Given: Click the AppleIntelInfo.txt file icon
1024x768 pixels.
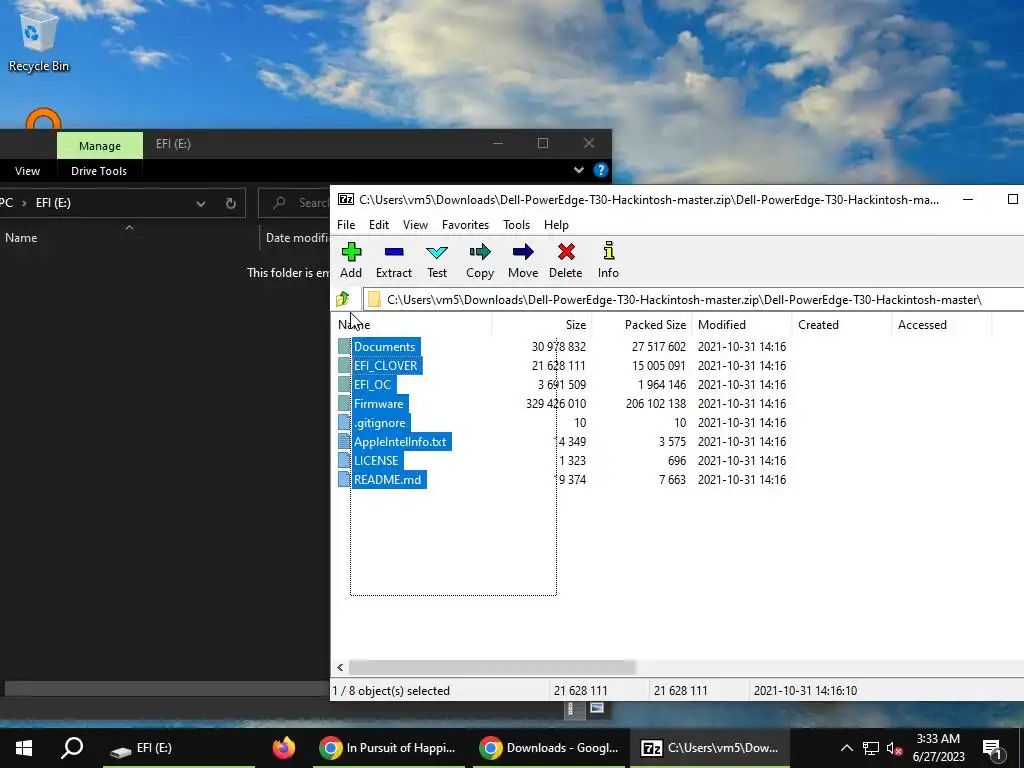Looking at the screenshot, I should point(344,441).
